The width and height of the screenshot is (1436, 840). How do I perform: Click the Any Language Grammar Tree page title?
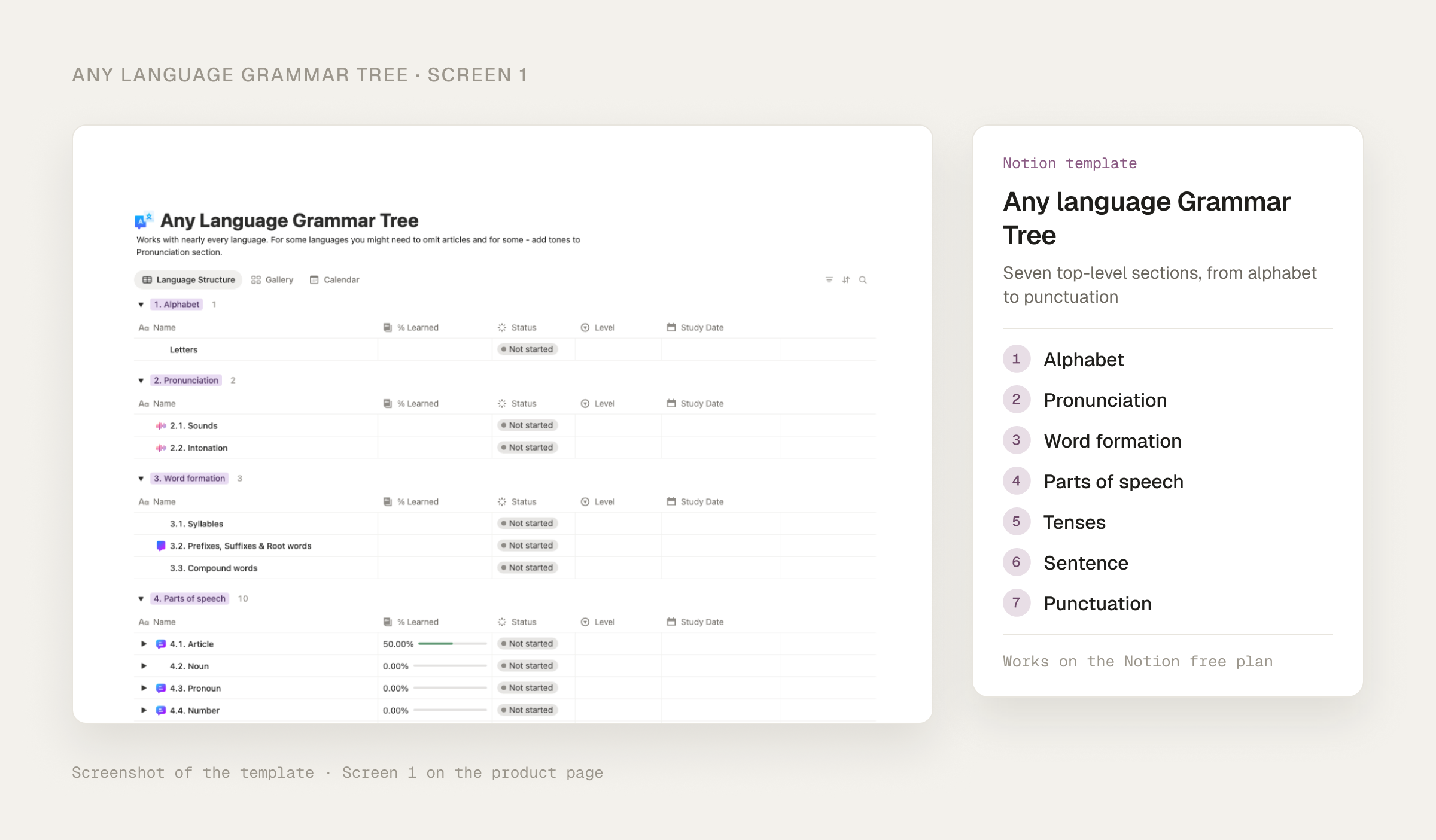click(289, 220)
